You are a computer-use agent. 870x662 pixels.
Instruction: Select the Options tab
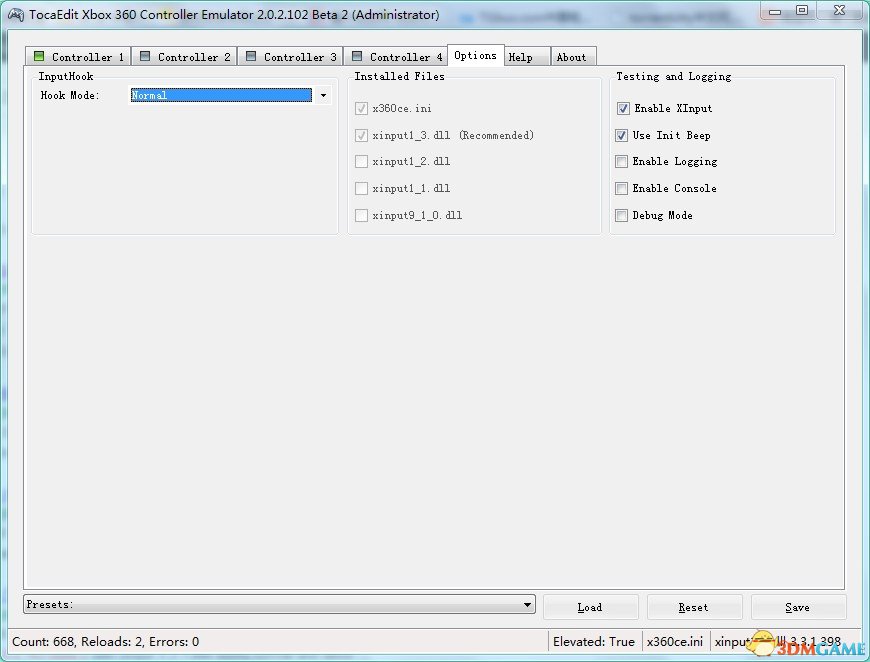click(x=476, y=55)
